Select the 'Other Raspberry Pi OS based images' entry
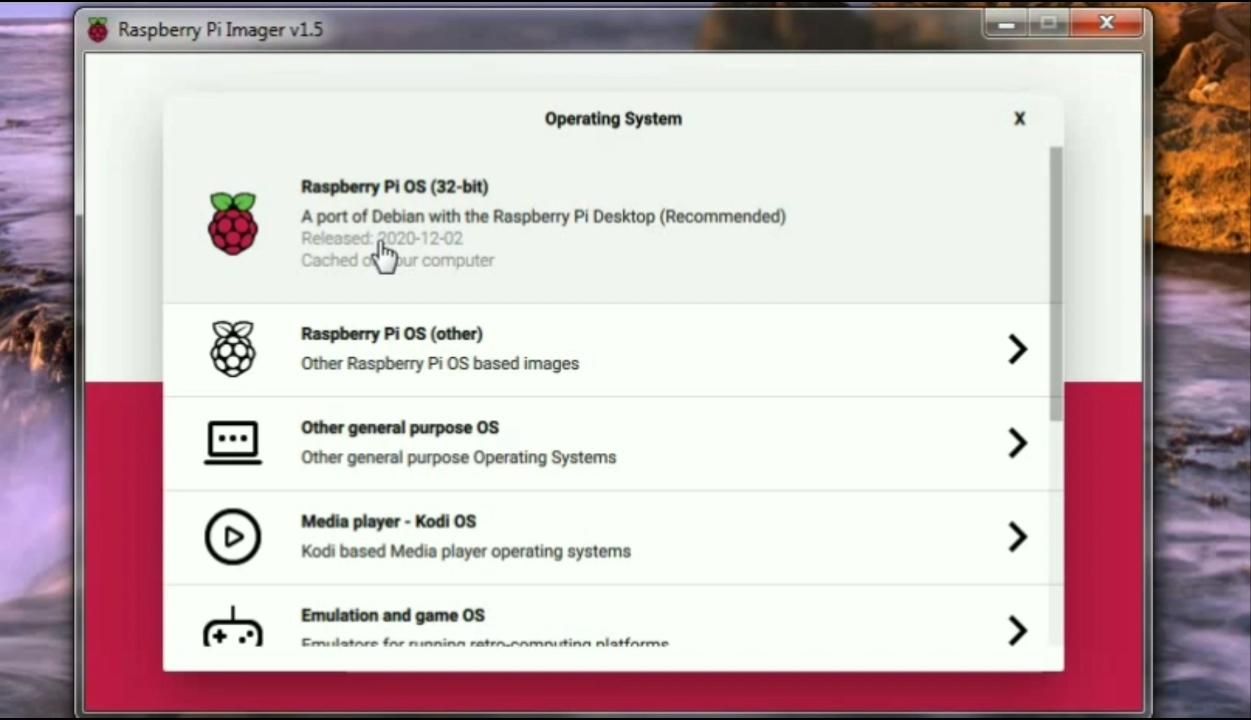 point(440,363)
